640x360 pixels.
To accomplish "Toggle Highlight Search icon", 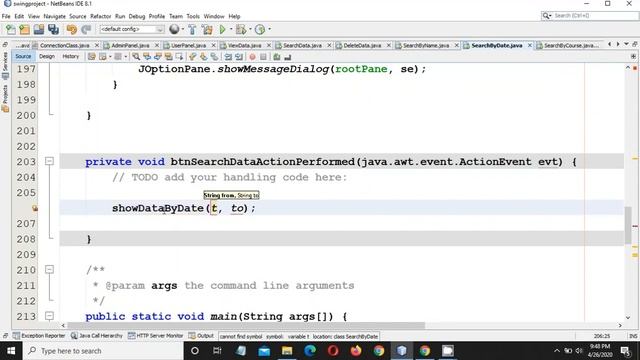I will coord(168,57).
